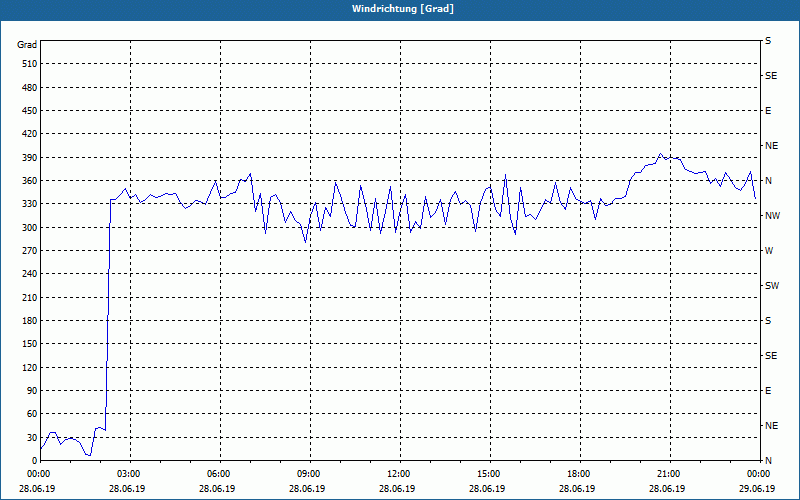
Task: Select the 210 axis tick label
Action: click(x=30, y=297)
